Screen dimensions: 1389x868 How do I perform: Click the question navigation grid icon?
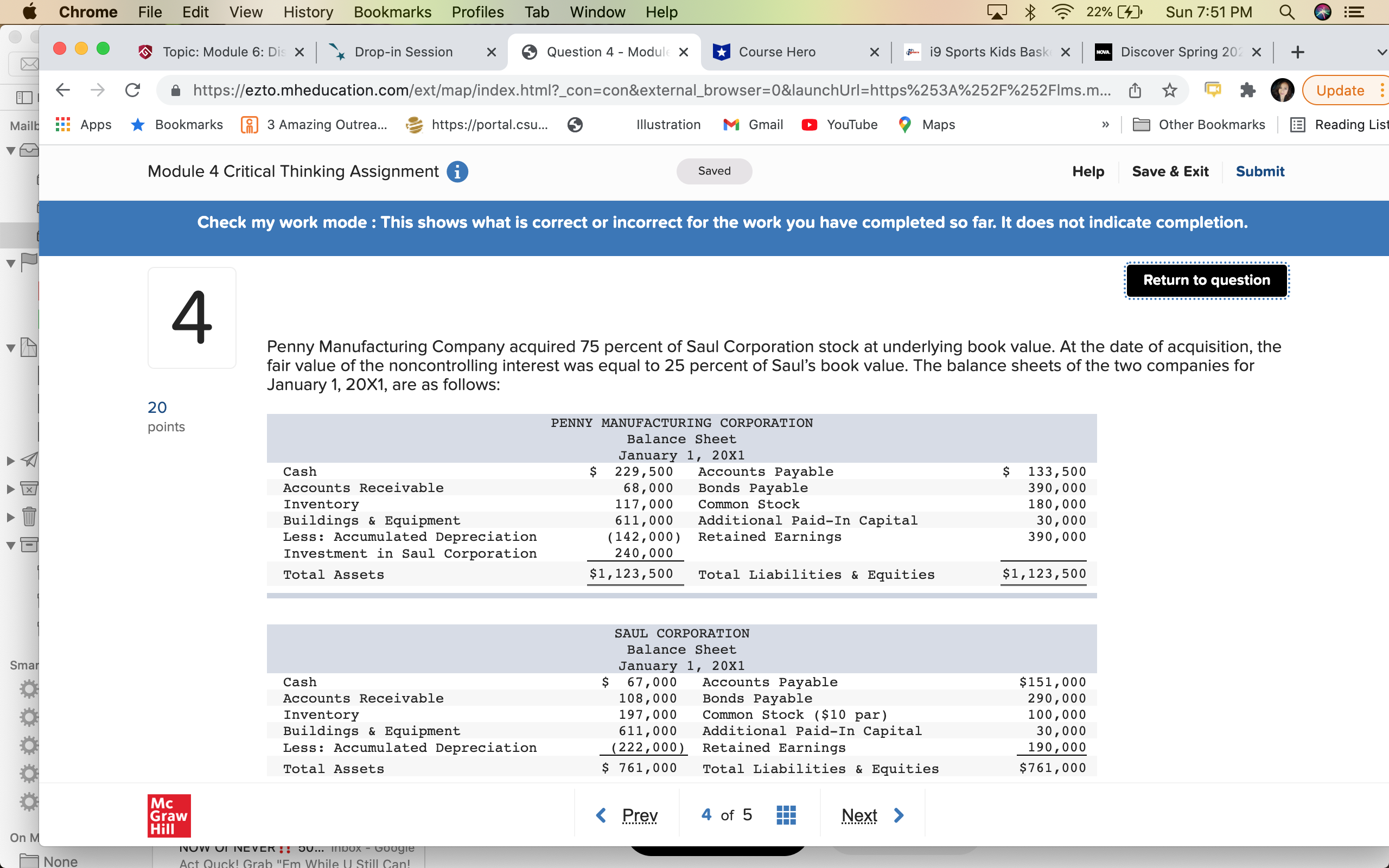click(x=786, y=815)
